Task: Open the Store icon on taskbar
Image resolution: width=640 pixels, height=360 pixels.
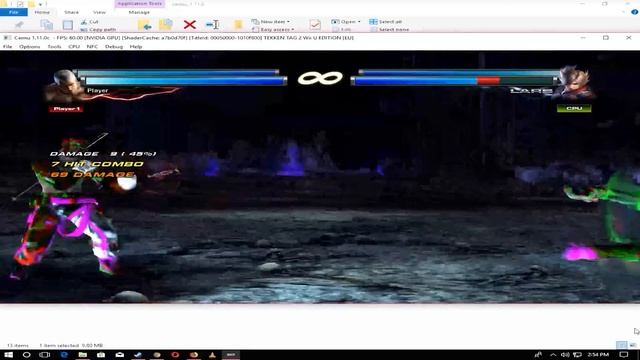Action: (101, 355)
